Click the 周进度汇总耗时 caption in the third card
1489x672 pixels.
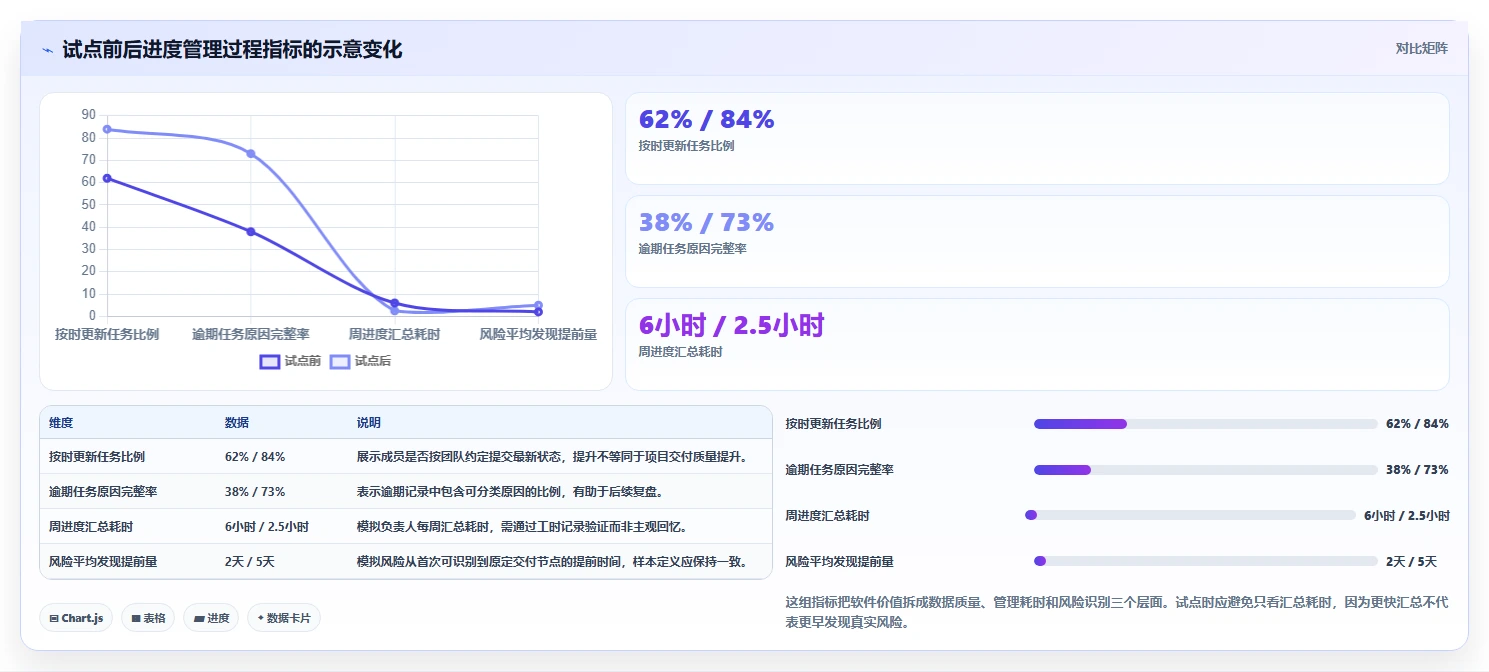point(681,352)
